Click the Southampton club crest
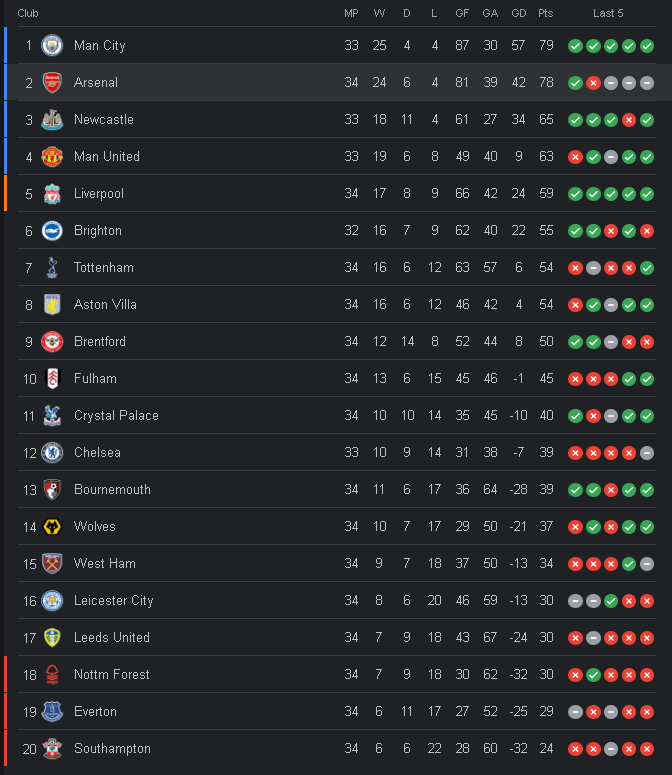Image resolution: width=672 pixels, height=775 pixels. click(x=52, y=748)
